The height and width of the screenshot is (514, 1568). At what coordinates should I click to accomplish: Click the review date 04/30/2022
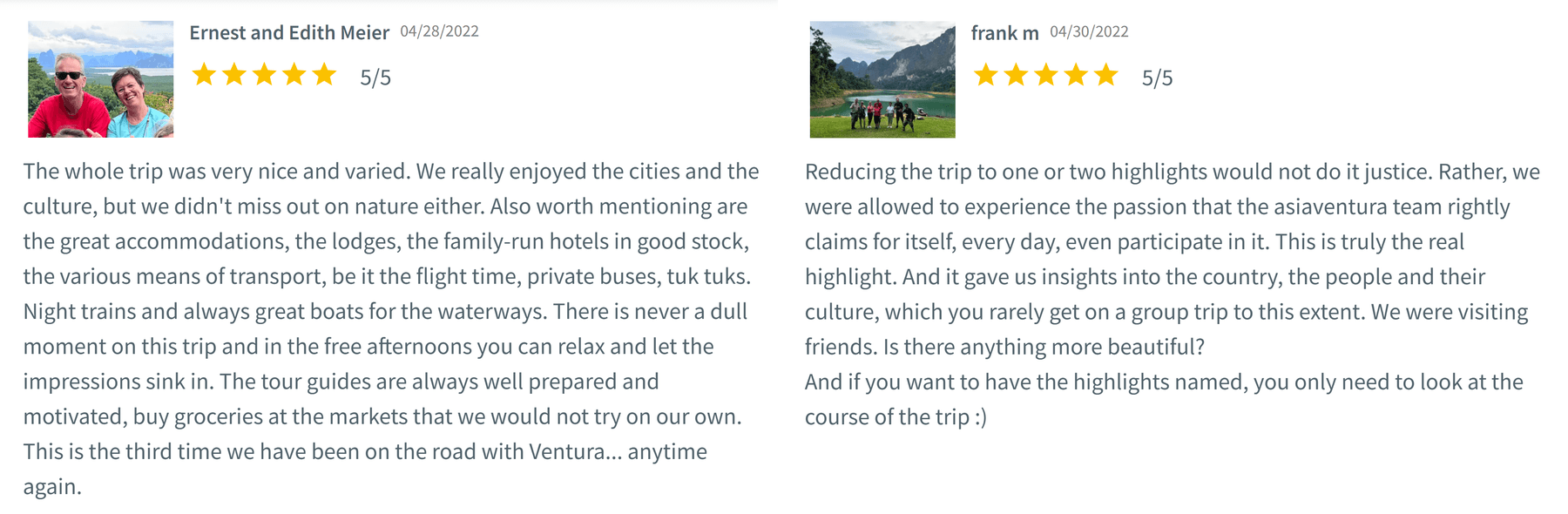point(1089,31)
